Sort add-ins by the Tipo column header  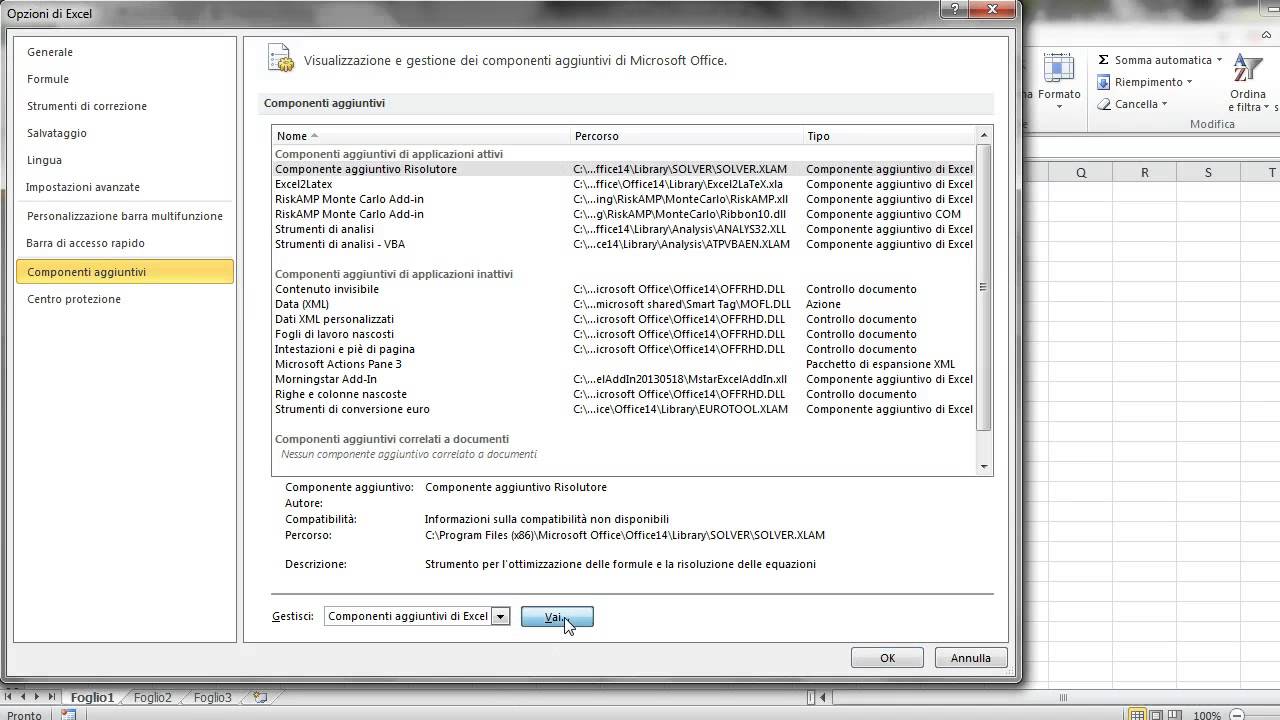890,136
